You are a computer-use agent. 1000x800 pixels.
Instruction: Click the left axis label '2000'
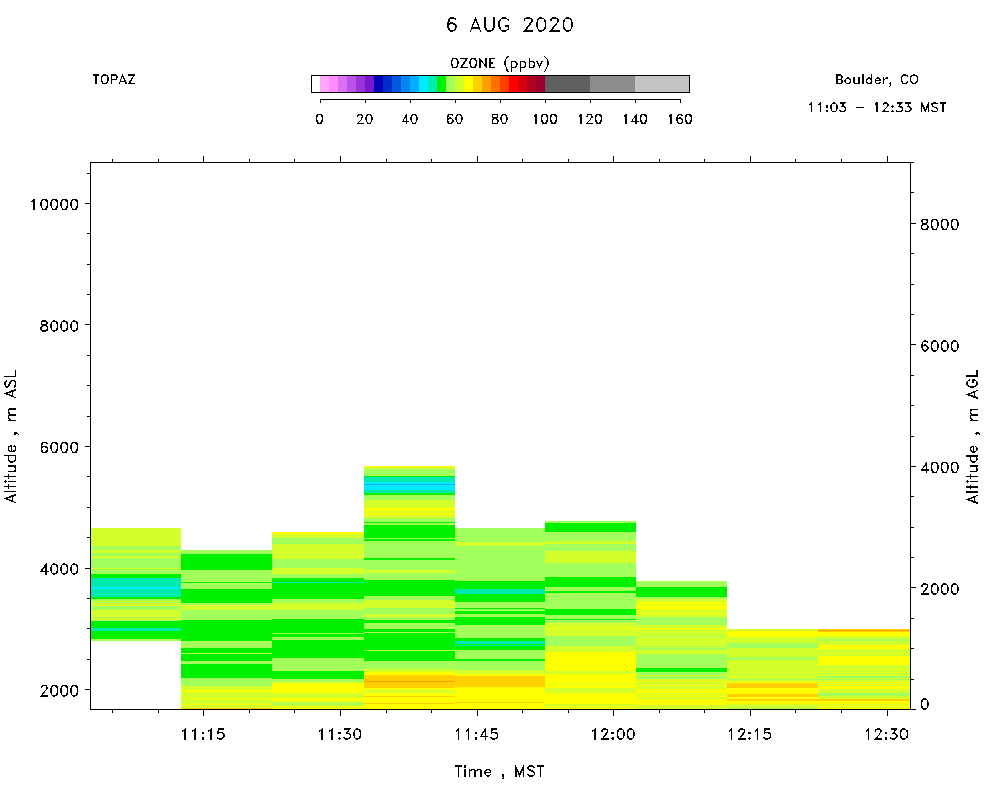59,691
